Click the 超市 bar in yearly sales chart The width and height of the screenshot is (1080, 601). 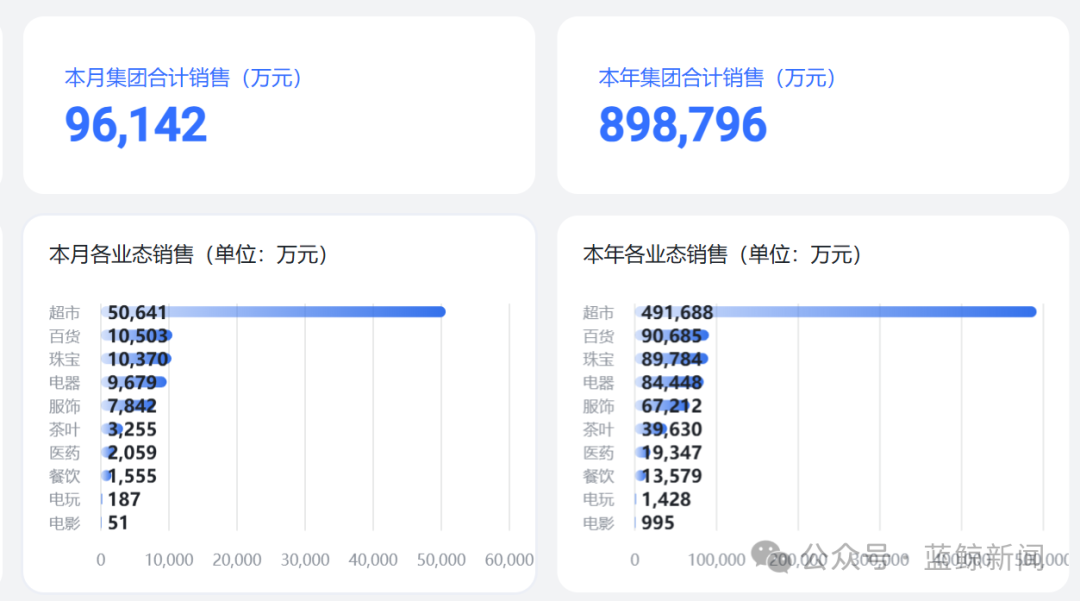pos(835,312)
